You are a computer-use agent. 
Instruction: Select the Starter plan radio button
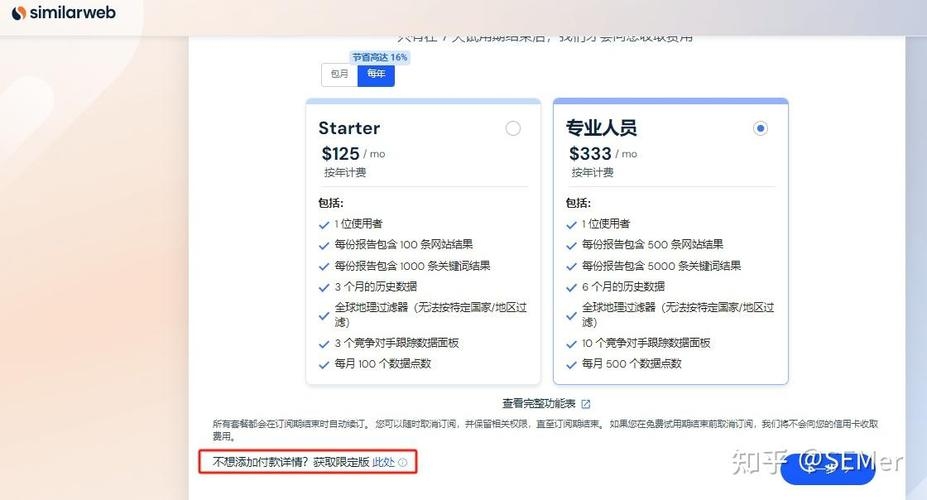[513, 128]
